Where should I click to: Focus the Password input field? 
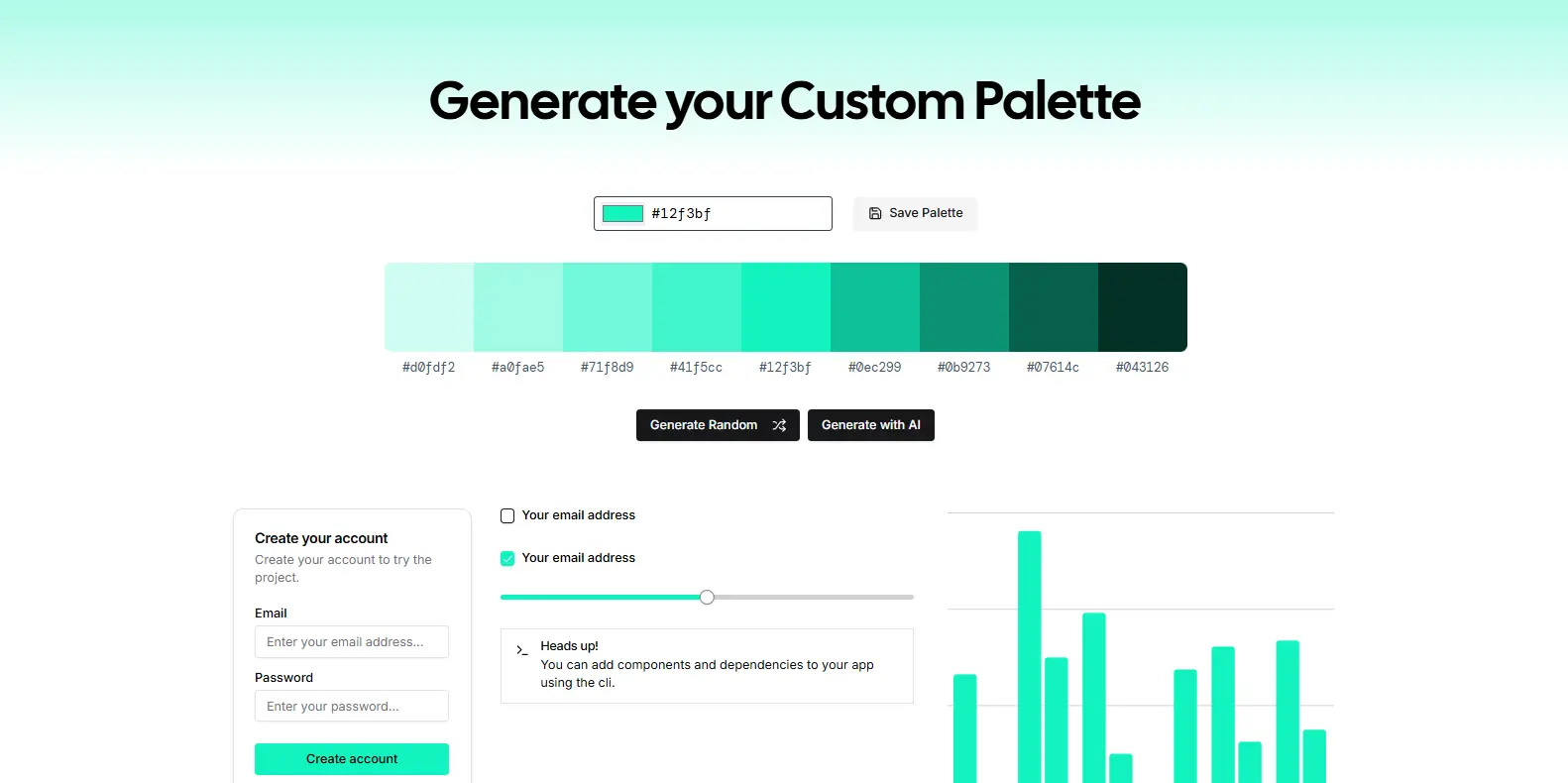tap(352, 707)
